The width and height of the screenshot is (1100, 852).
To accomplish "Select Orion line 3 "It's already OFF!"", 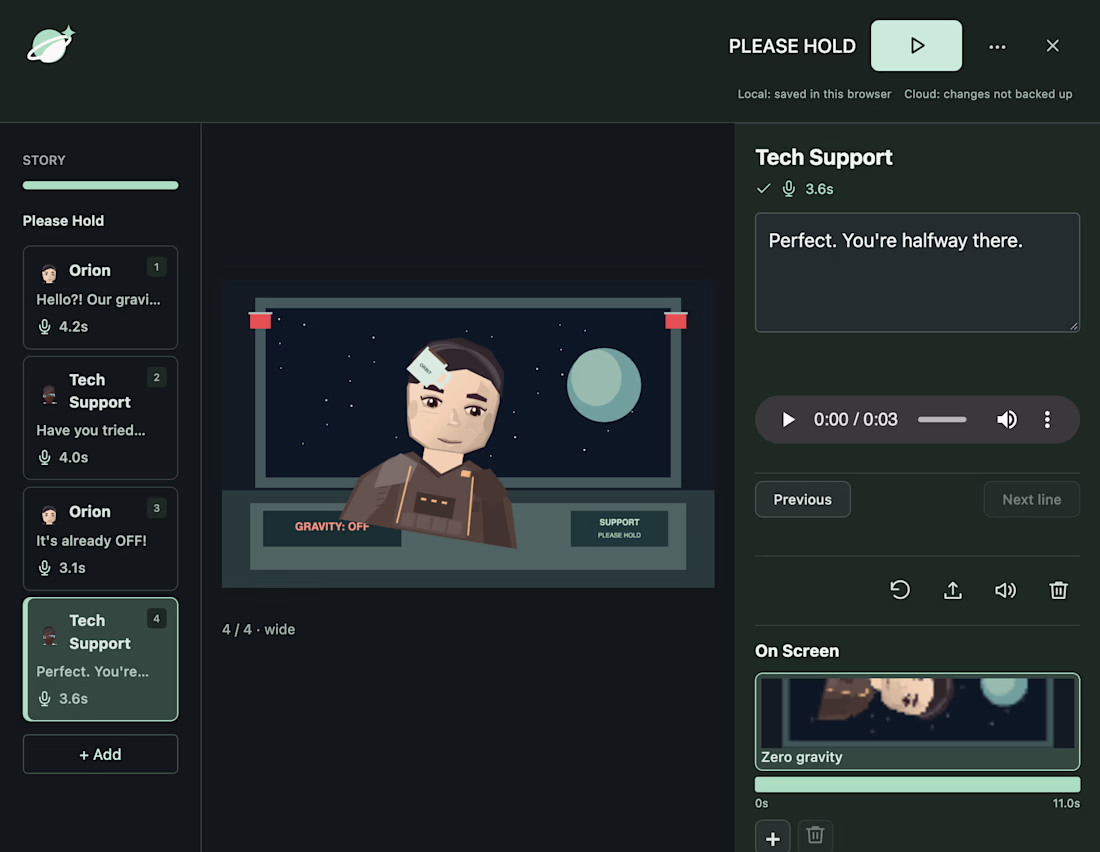I will [x=100, y=538].
